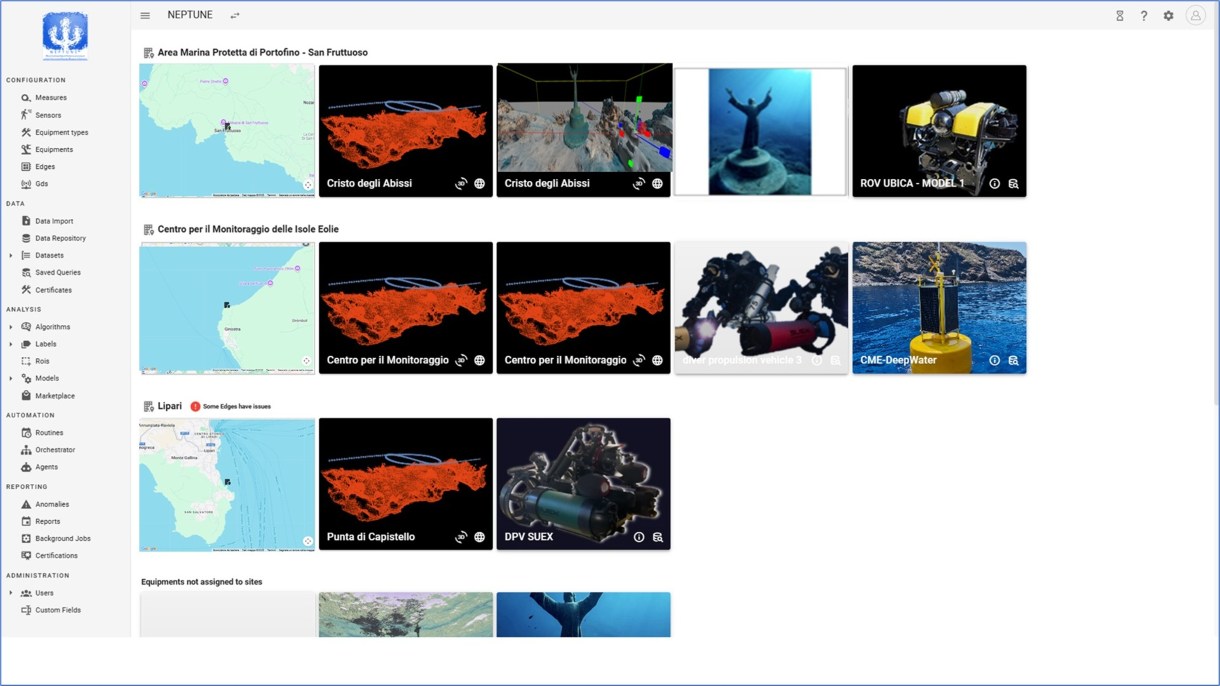Open Sensors in the Configuration menu
This screenshot has width=1220, height=686.
(x=47, y=115)
